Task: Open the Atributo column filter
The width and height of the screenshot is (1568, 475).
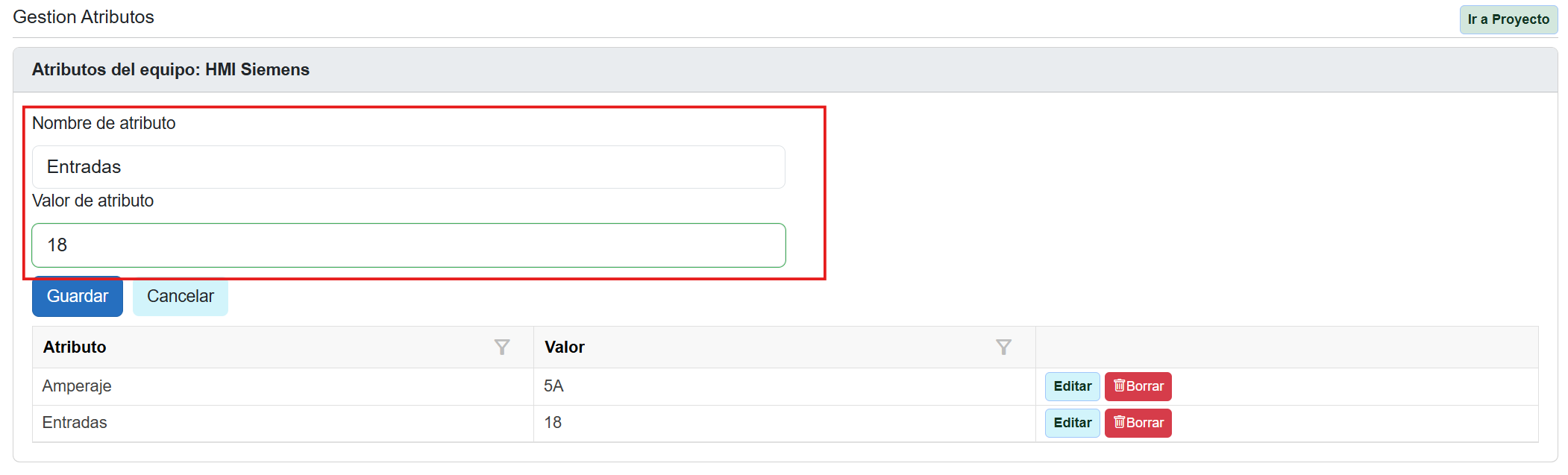Action: point(502,347)
